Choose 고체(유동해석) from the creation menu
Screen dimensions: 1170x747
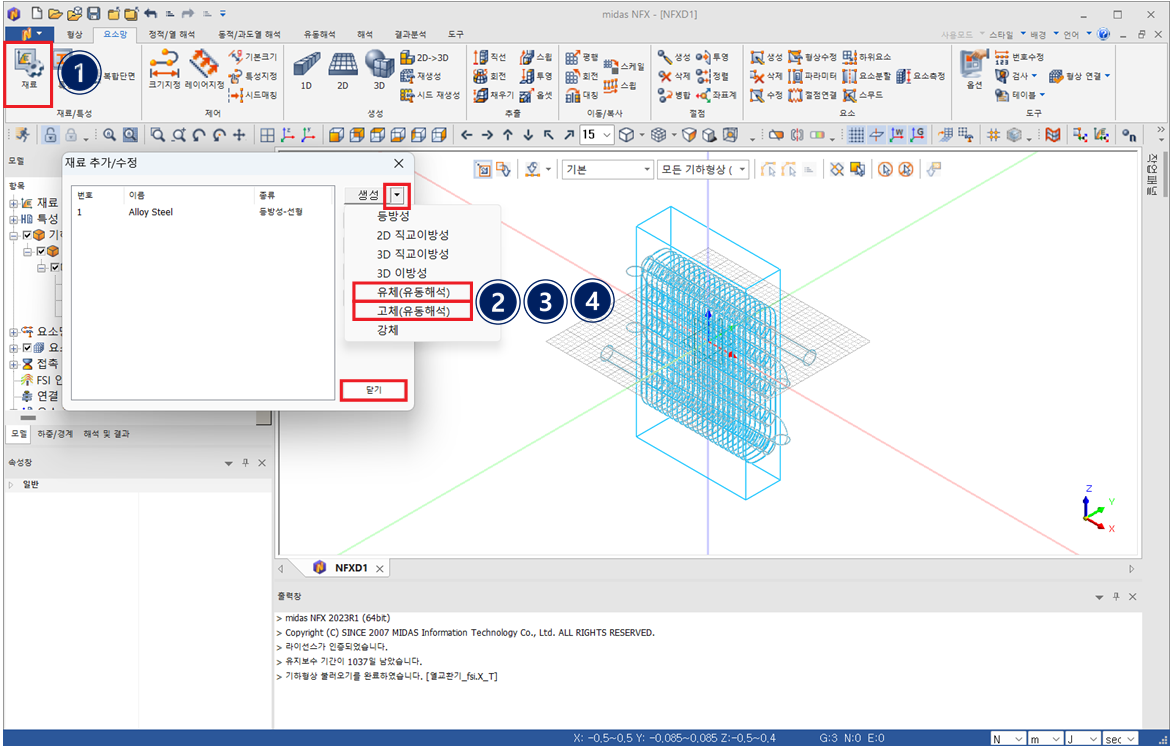point(413,311)
